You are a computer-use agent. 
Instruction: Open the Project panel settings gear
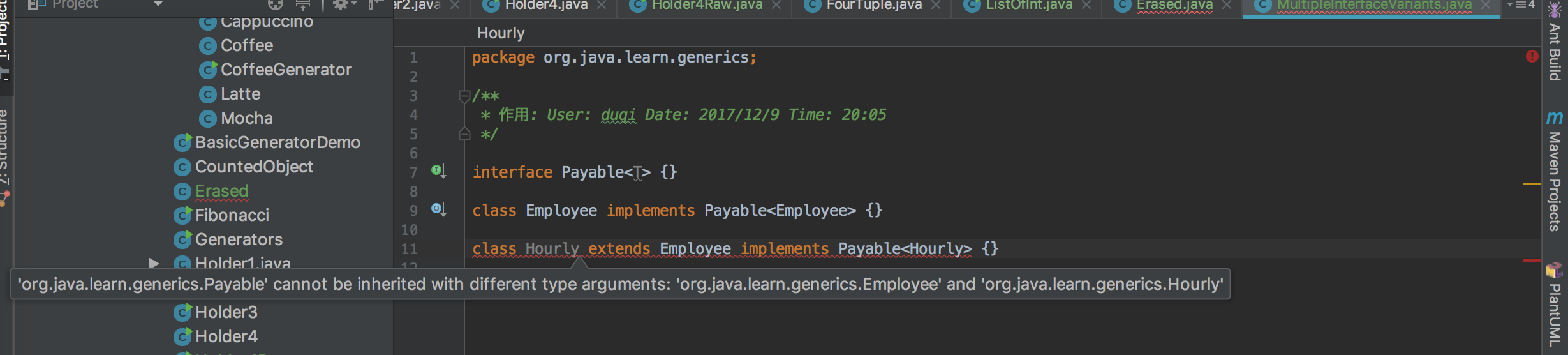pos(341,5)
